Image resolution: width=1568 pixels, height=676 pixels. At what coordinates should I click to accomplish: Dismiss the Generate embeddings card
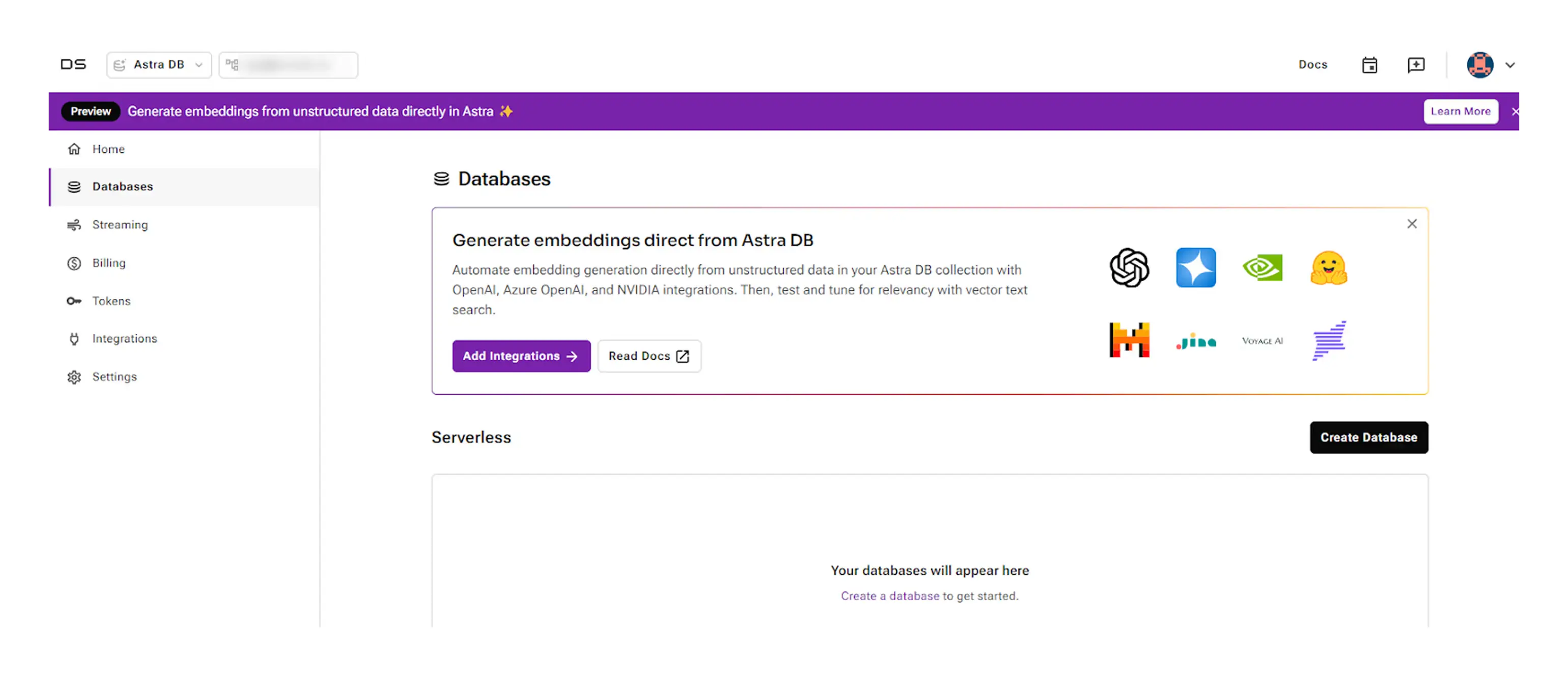1412,224
